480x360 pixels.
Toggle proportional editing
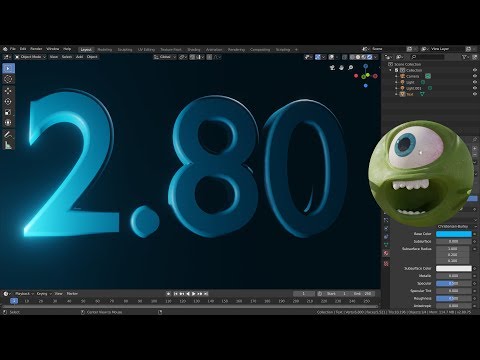coord(209,57)
